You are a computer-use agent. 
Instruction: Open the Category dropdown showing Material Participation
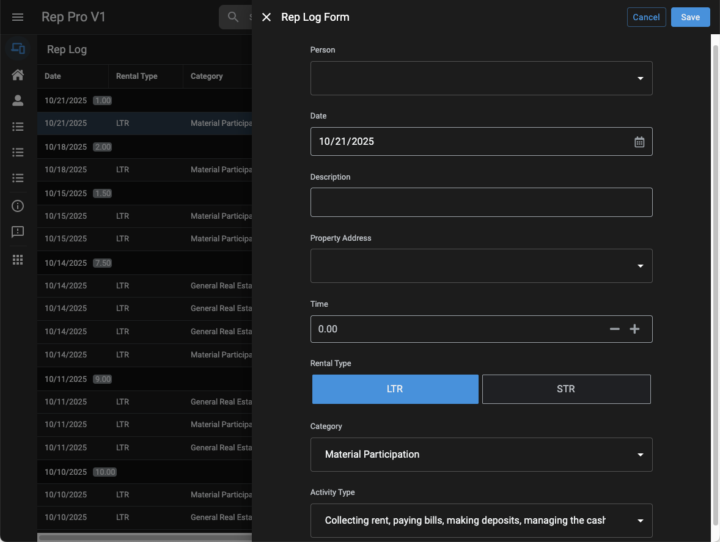click(481, 454)
